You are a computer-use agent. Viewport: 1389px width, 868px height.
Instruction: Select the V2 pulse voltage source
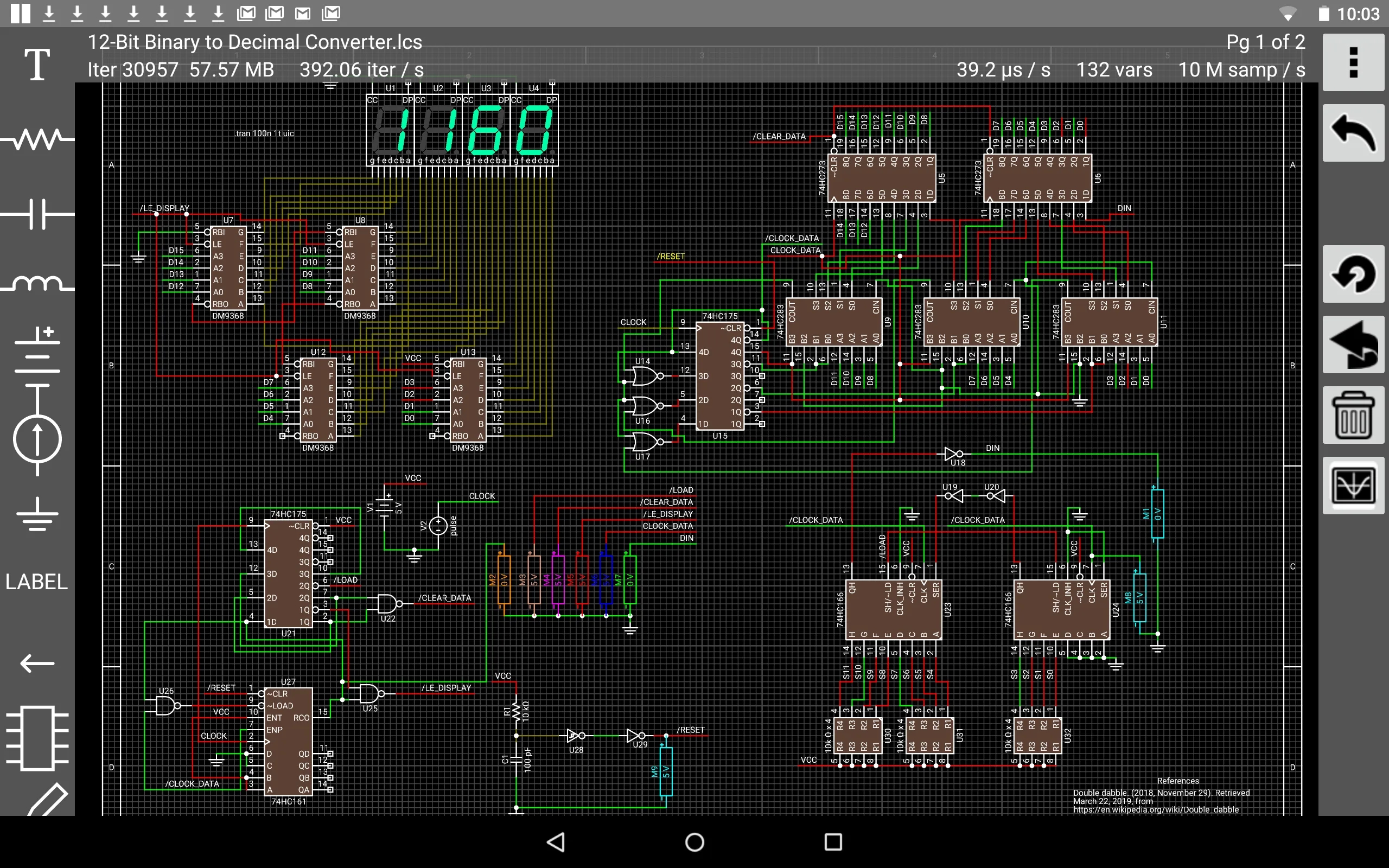pyautogui.click(x=438, y=525)
